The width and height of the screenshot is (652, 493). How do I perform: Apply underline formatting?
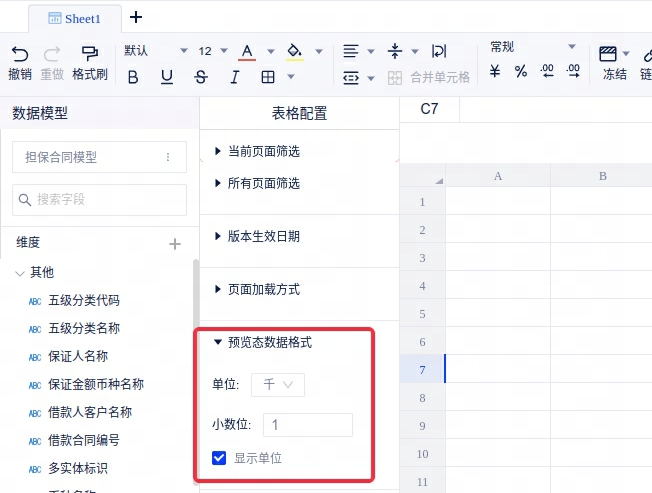(x=167, y=77)
